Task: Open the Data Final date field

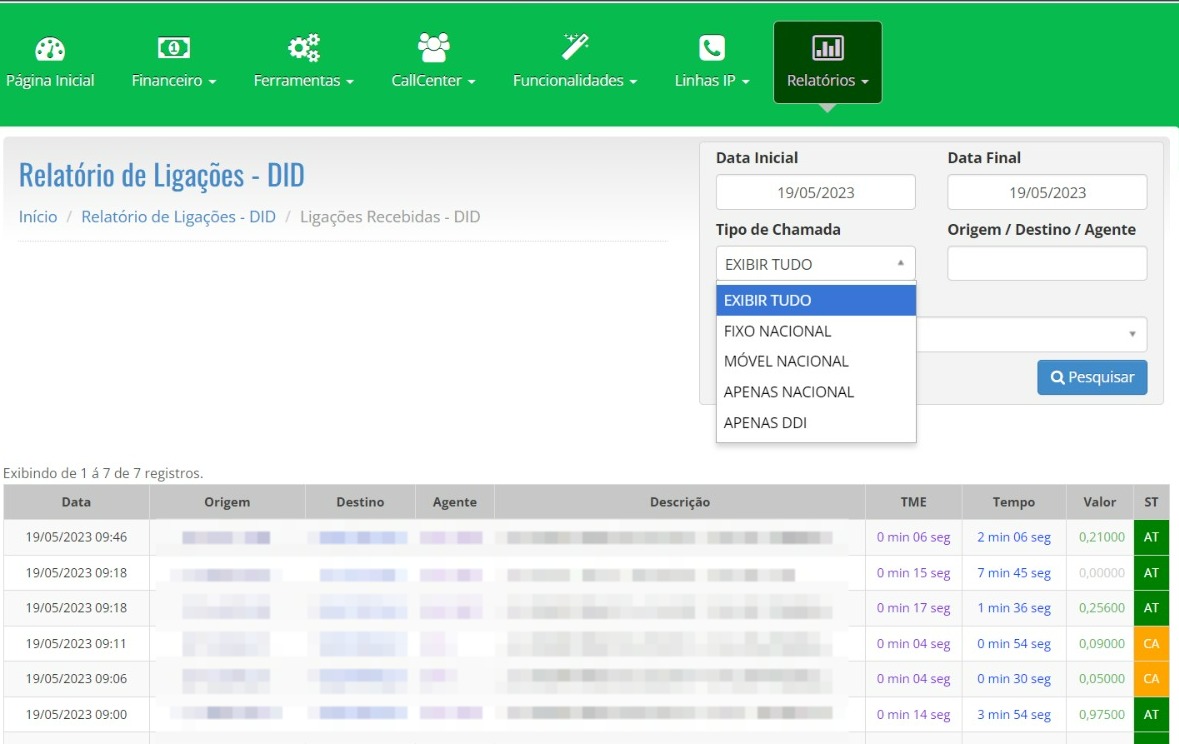Action: pyautogui.click(x=1046, y=193)
